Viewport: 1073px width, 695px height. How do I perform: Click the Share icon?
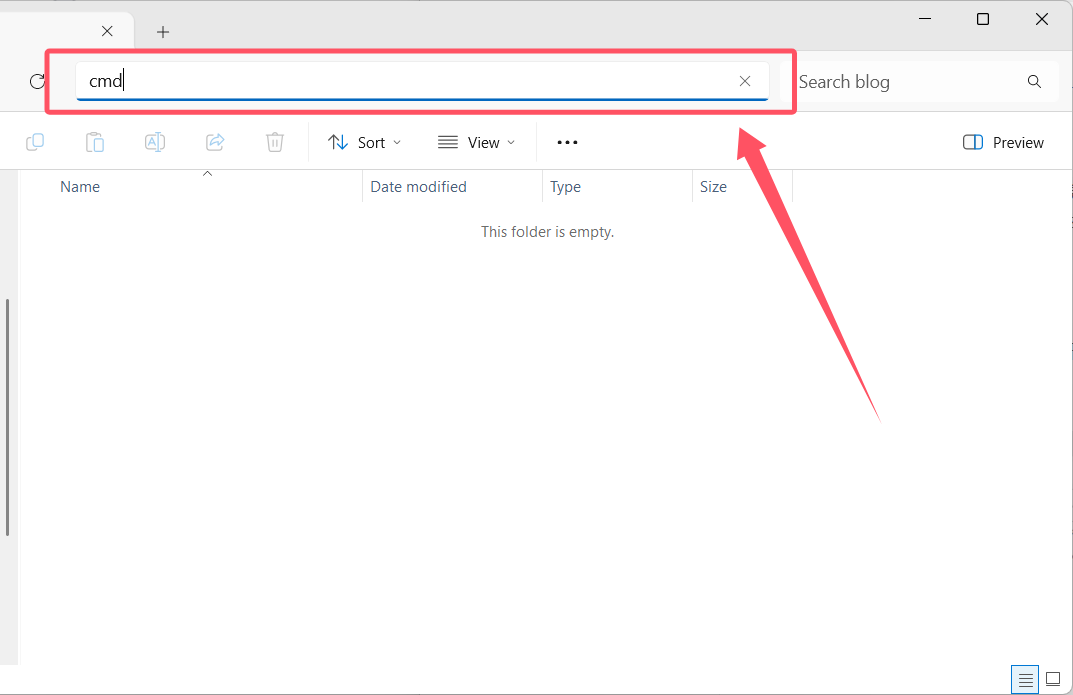coord(215,142)
